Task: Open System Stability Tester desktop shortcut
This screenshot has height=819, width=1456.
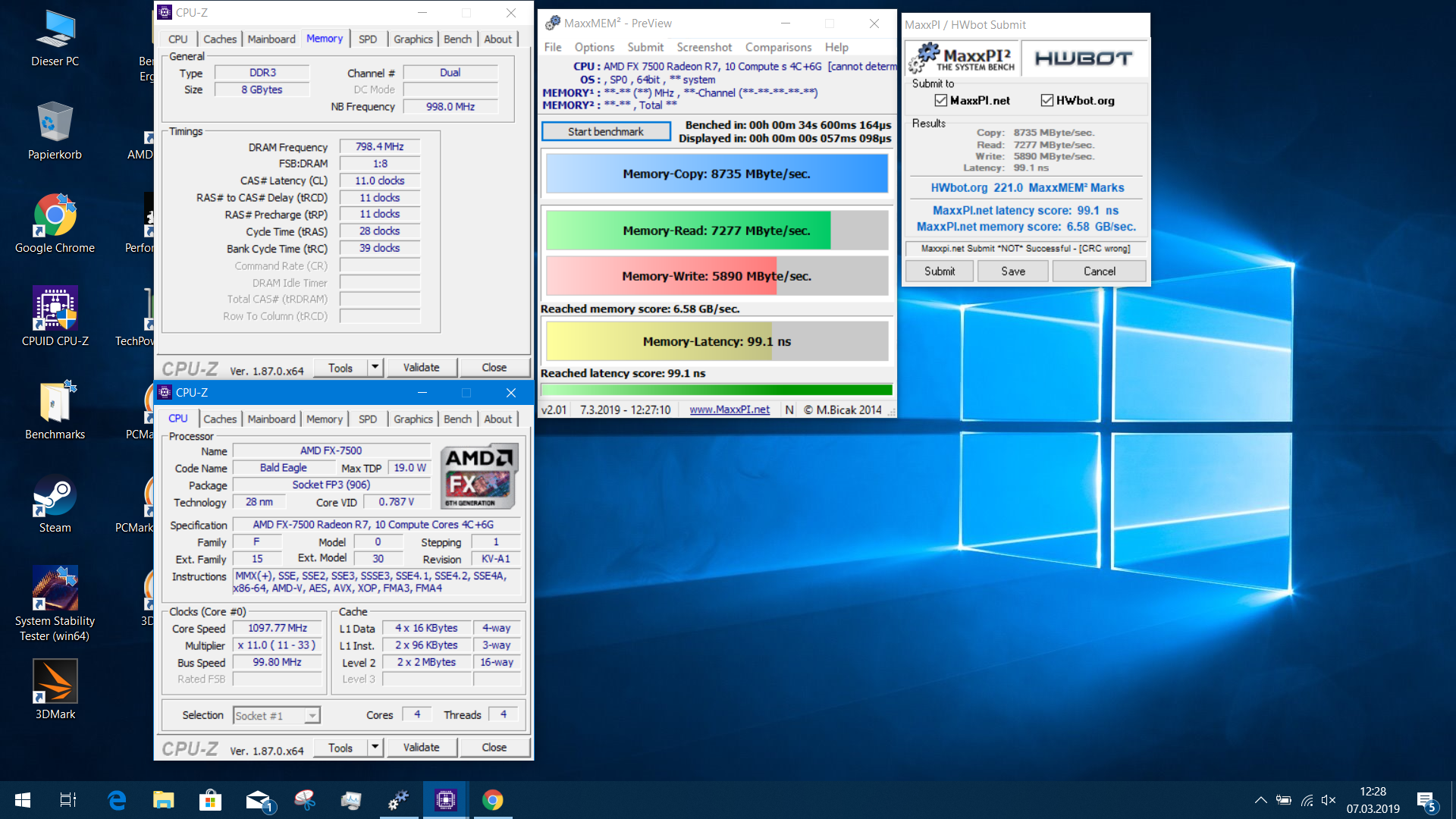Action: point(55,604)
